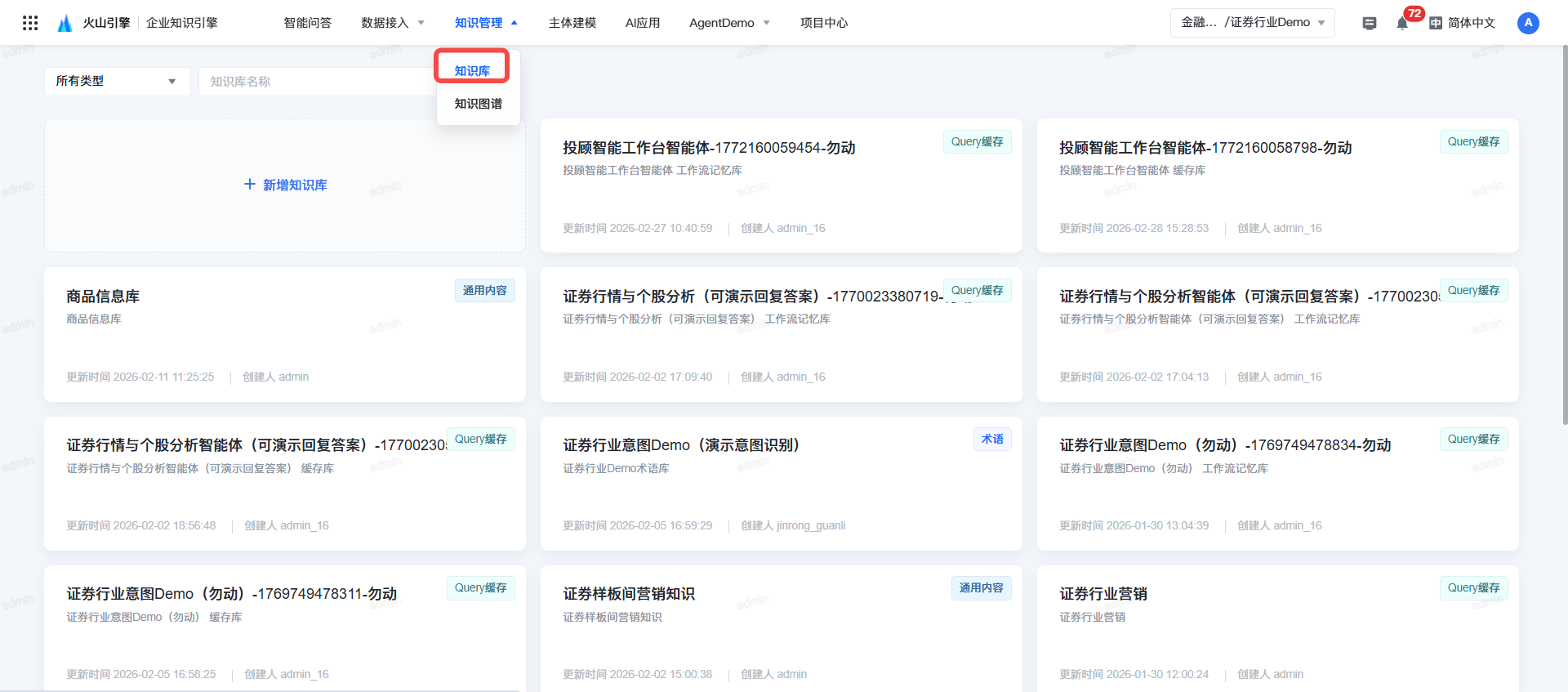Image resolution: width=1568 pixels, height=692 pixels.
Task: Expand the 数据接入 menu
Action: point(393,23)
